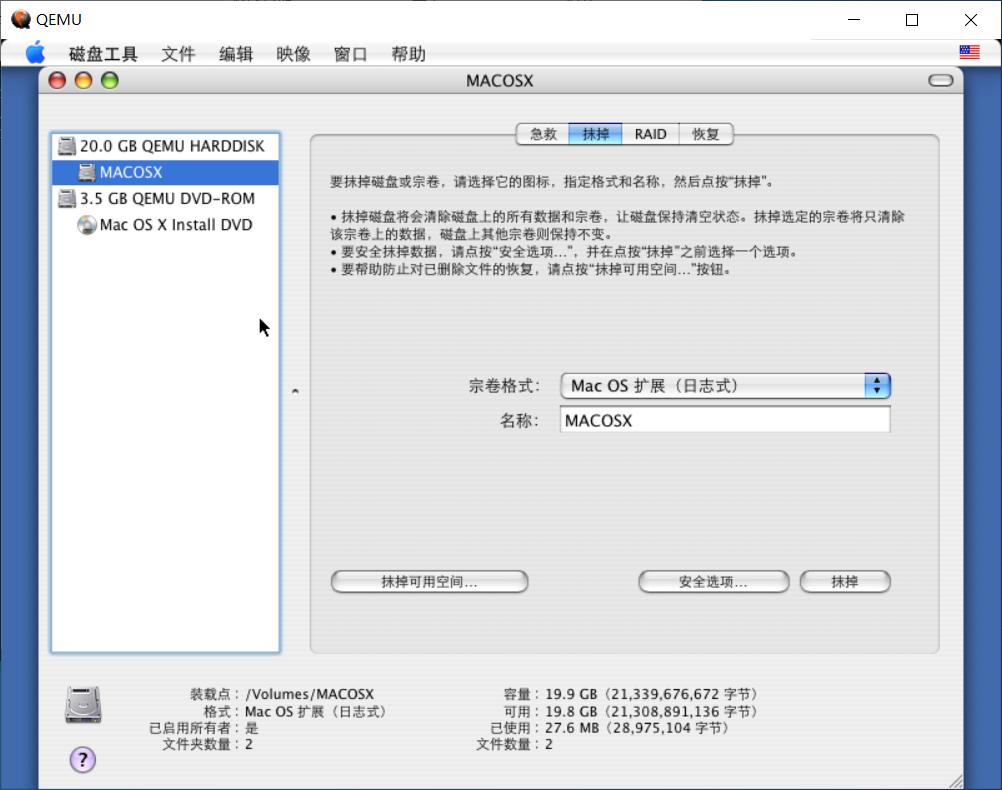Viewport: 1002px width, 790px height.
Task: Click the US flag input source icon
Action: click(968, 52)
